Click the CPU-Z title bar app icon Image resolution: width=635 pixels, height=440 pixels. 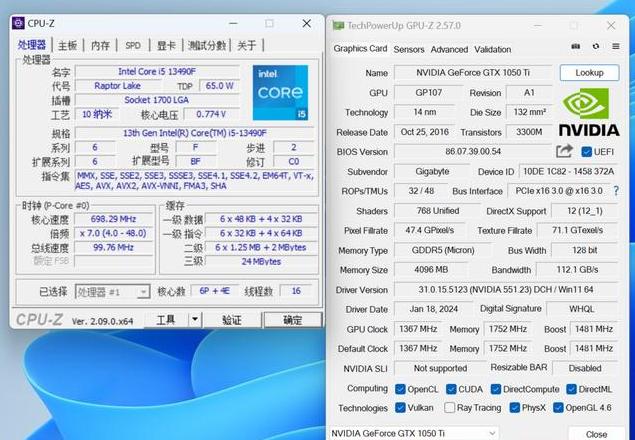(18, 23)
